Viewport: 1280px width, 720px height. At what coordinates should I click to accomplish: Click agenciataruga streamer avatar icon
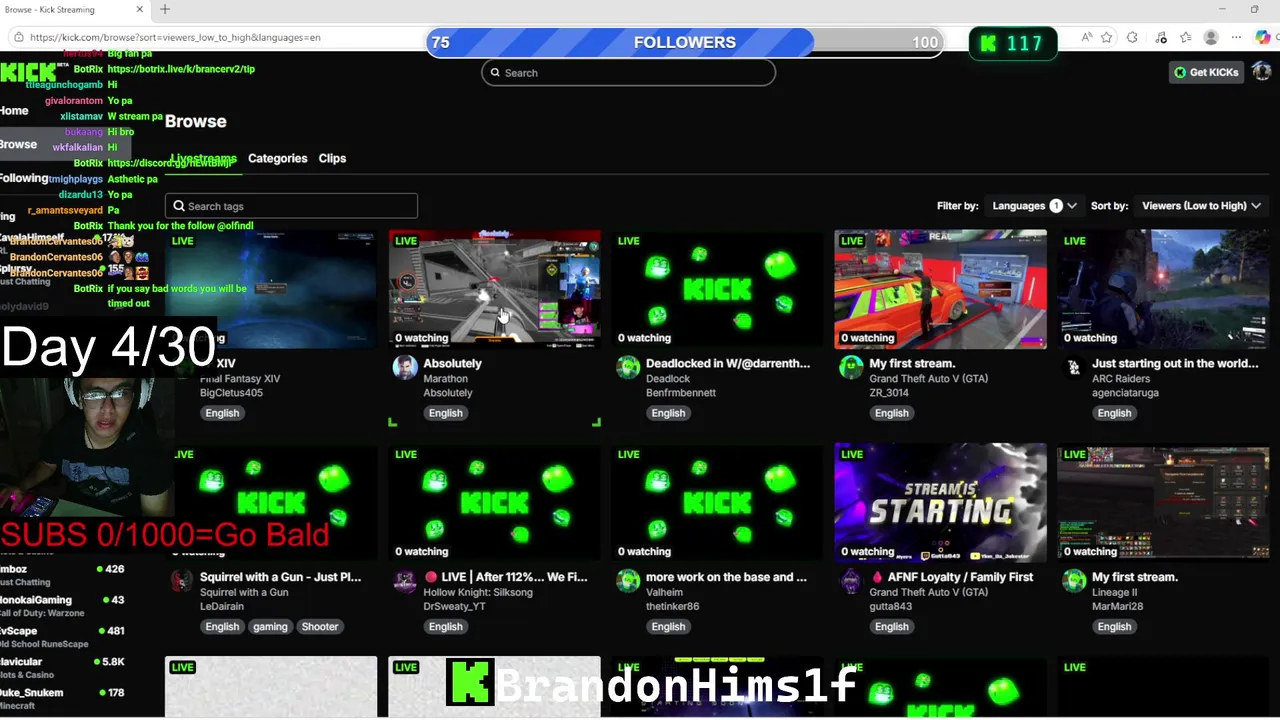click(x=1074, y=367)
